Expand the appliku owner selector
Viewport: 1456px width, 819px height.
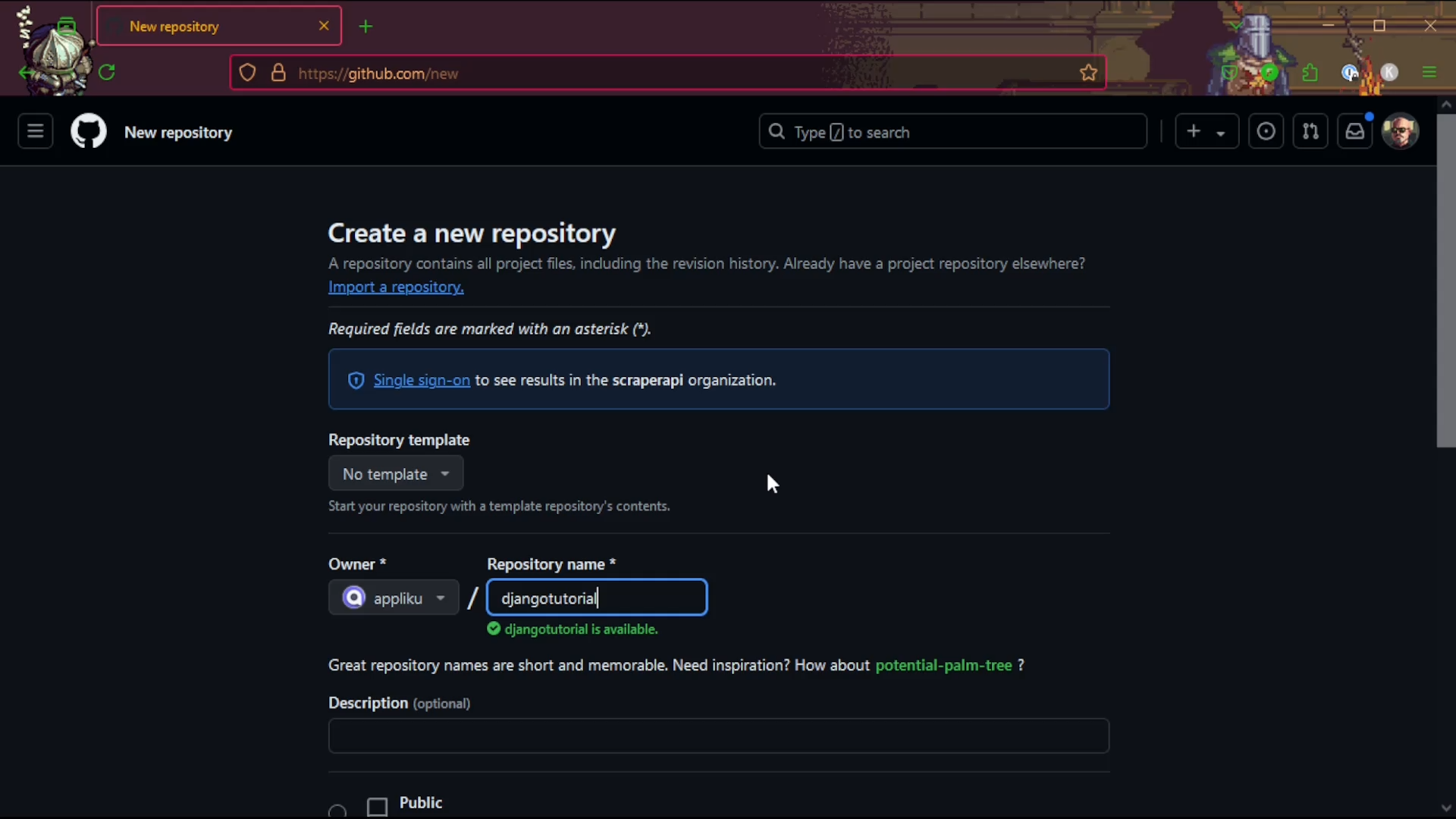click(x=394, y=598)
